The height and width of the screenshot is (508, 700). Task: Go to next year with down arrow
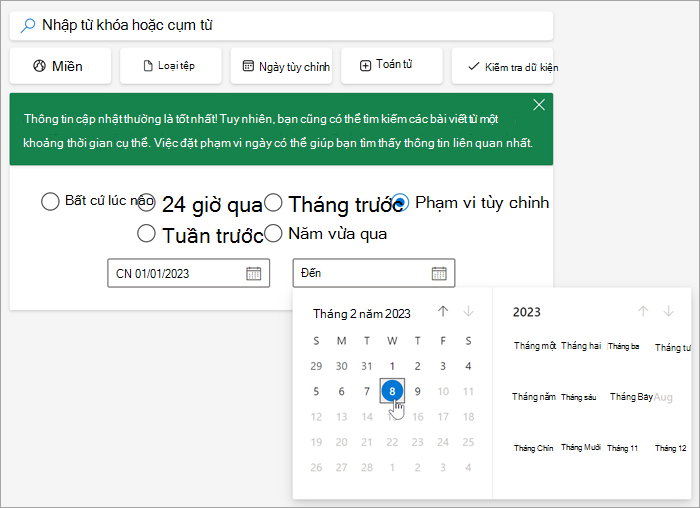point(668,311)
